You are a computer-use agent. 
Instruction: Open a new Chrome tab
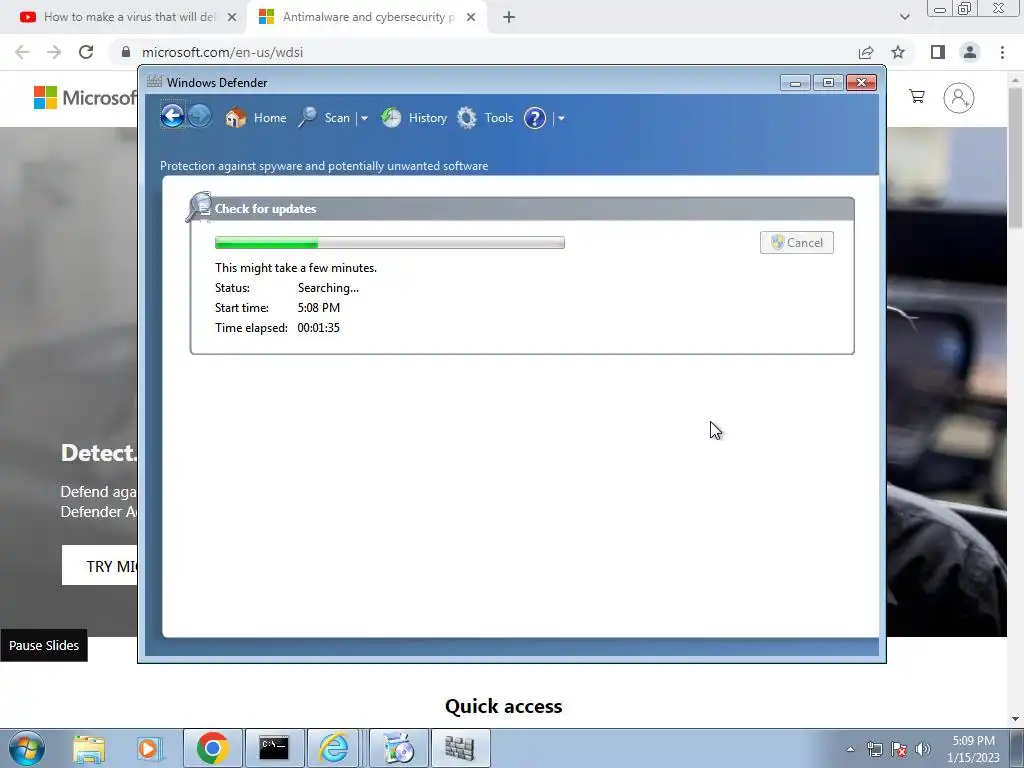point(509,17)
